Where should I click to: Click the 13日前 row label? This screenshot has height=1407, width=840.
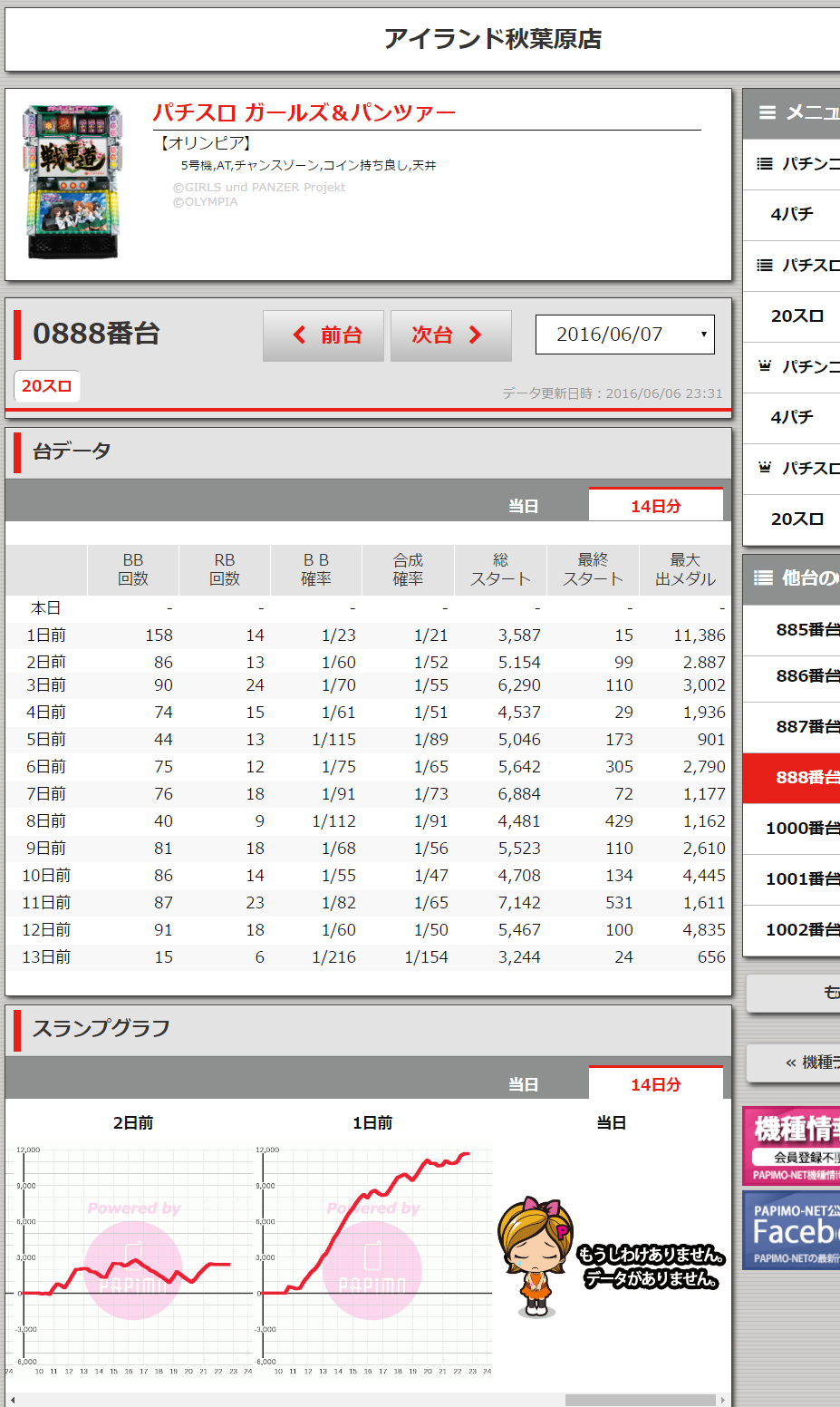[46, 957]
